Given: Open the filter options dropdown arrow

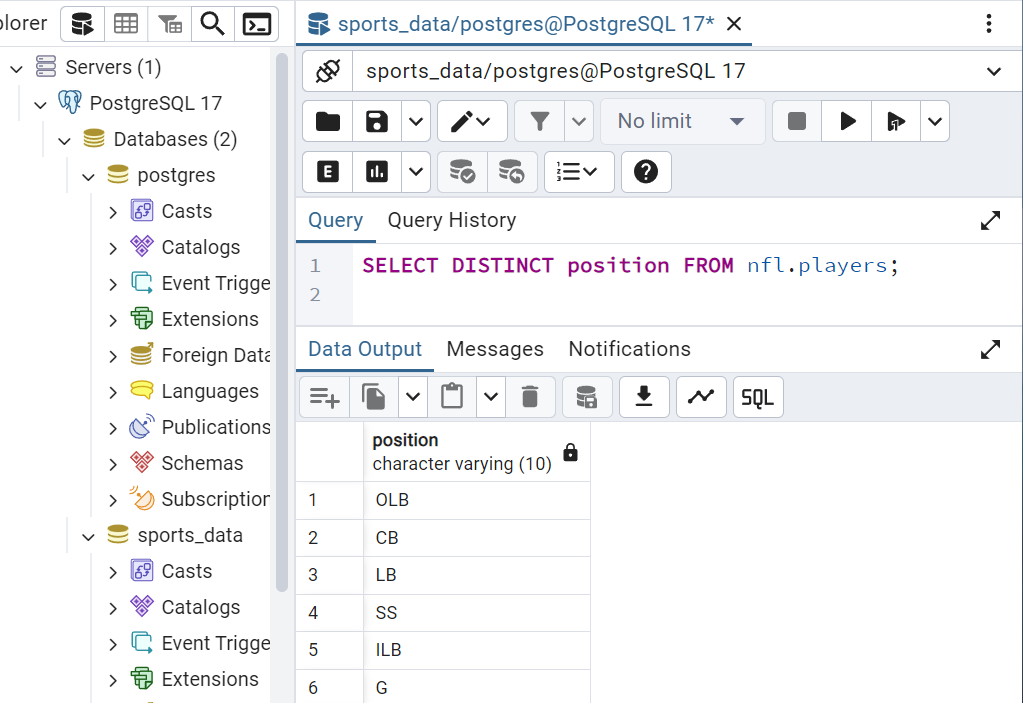Looking at the screenshot, I should click(x=579, y=121).
